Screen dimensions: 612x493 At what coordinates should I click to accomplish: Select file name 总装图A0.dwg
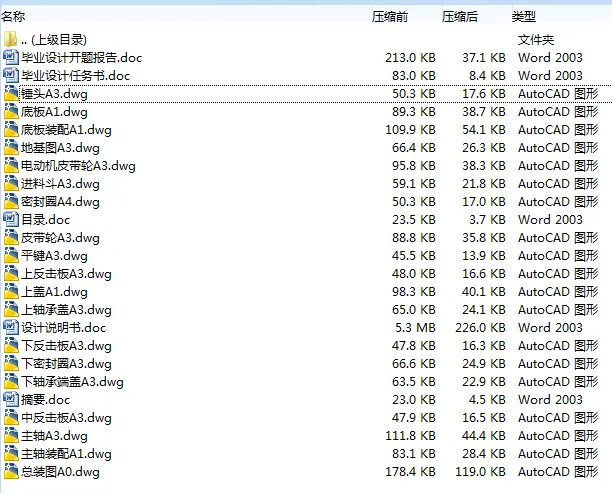coord(60,472)
